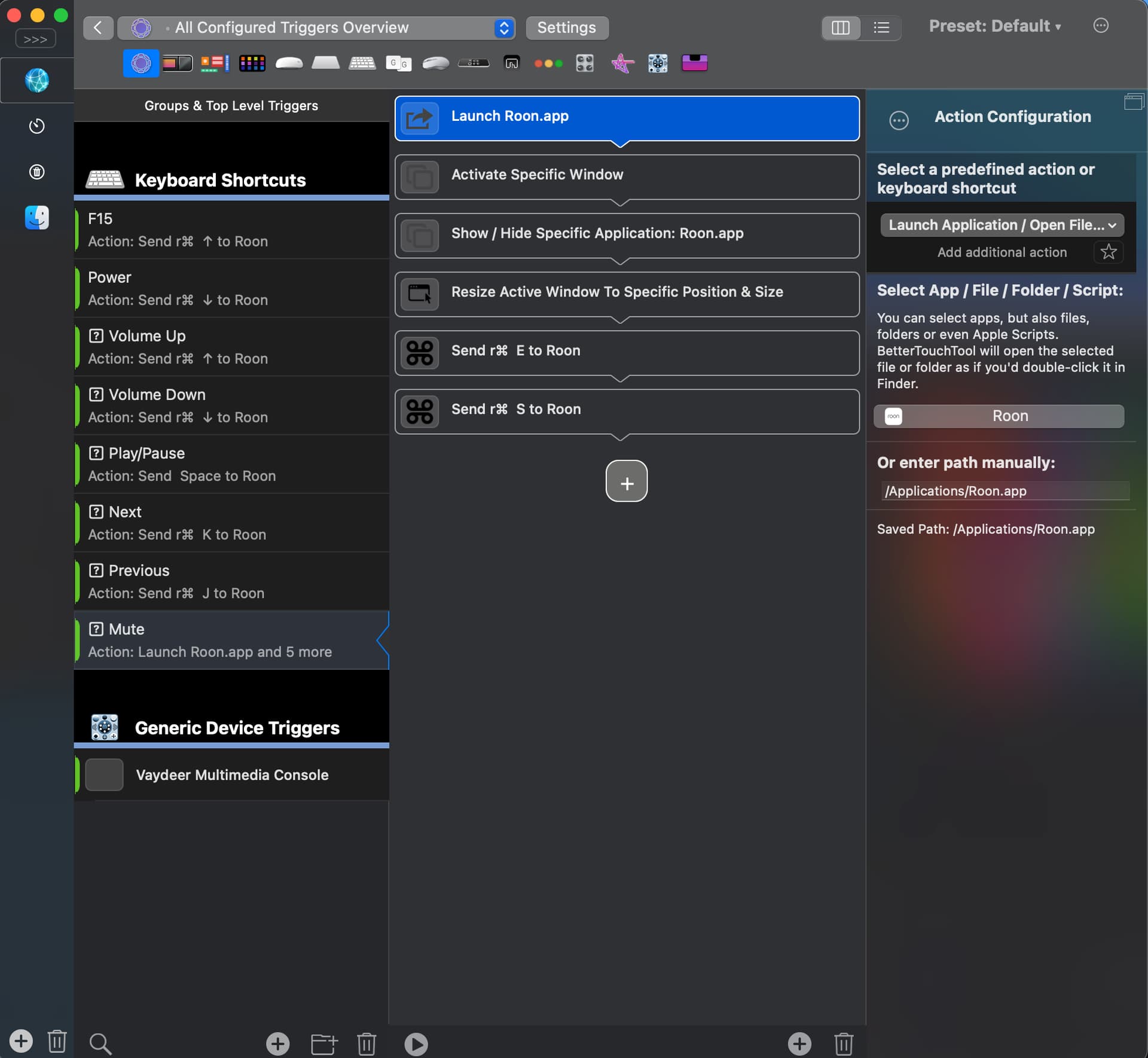Run the selected actions with play button
The width and height of the screenshot is (1148, 1058).
click(416, 1044)
